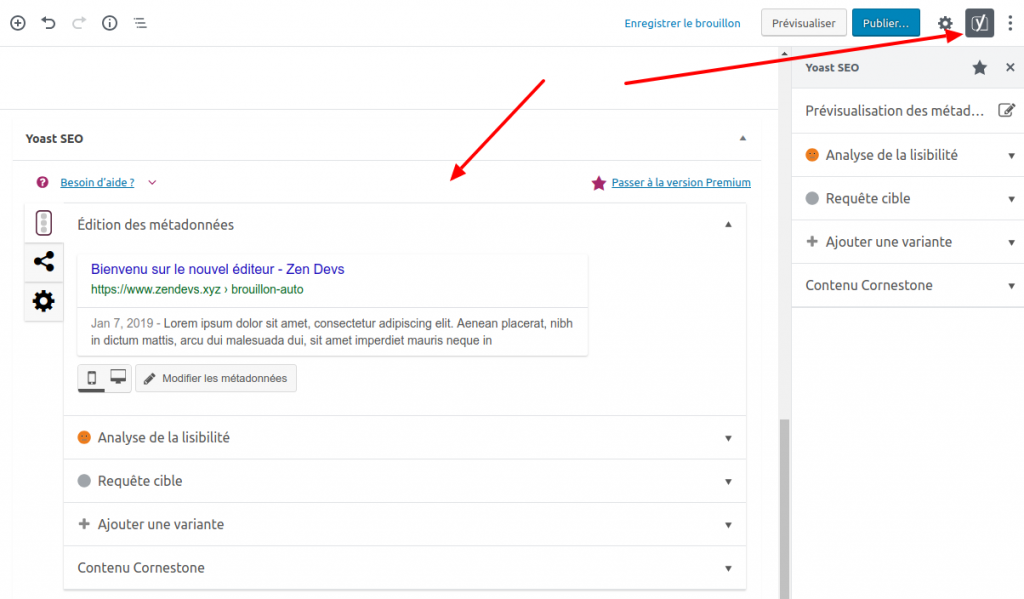Click the Lorem ipsum snippet description
Viewport: 1024px width, 599px height.
[x=332, y=332]
